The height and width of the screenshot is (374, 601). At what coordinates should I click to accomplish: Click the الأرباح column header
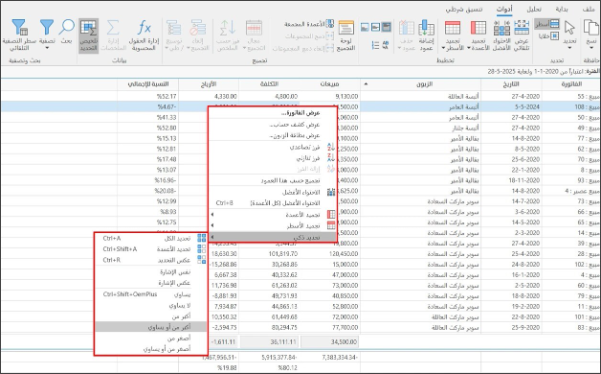[x=208, y=84]
